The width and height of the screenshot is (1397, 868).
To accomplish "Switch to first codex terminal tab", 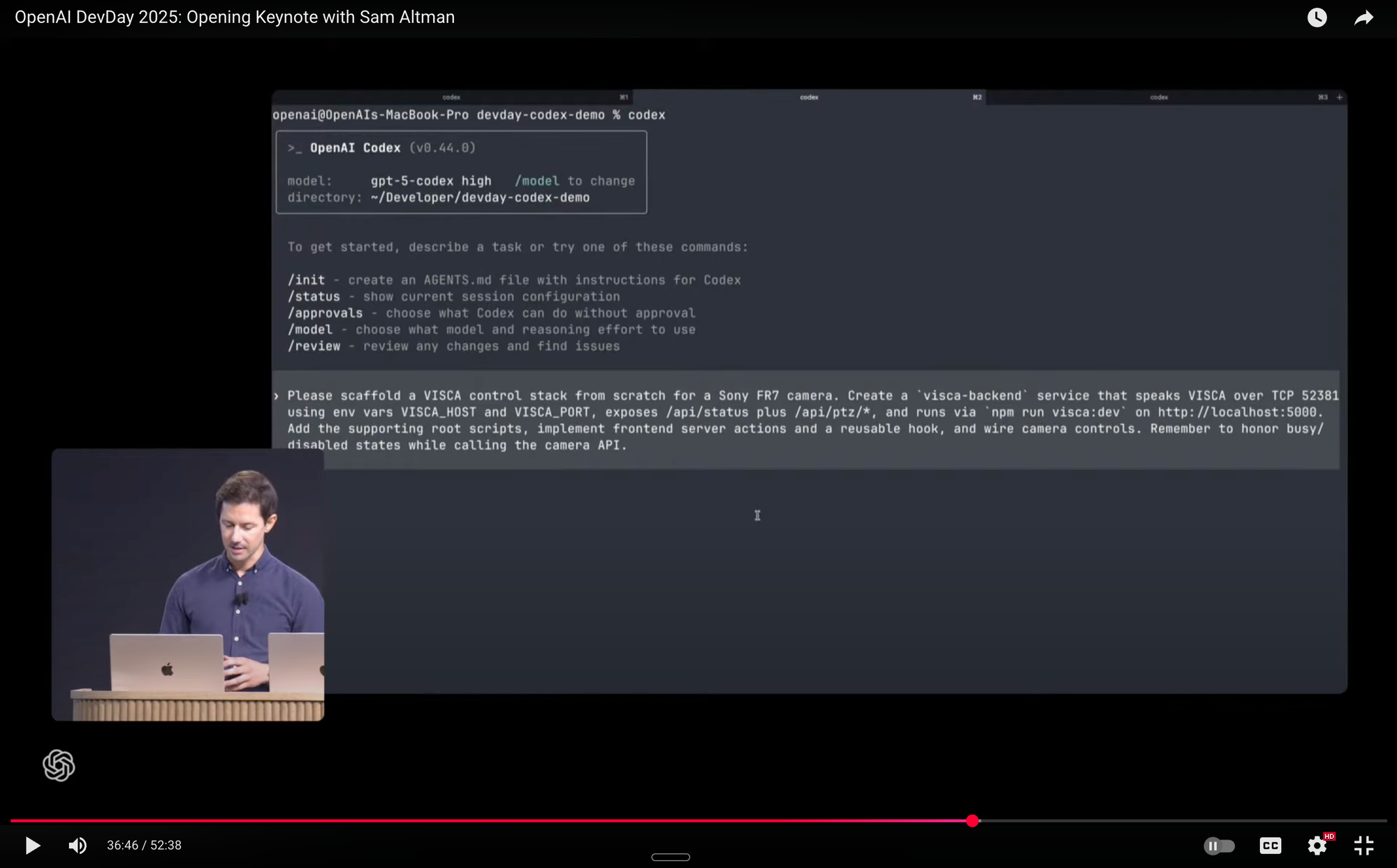I will 452,97.
